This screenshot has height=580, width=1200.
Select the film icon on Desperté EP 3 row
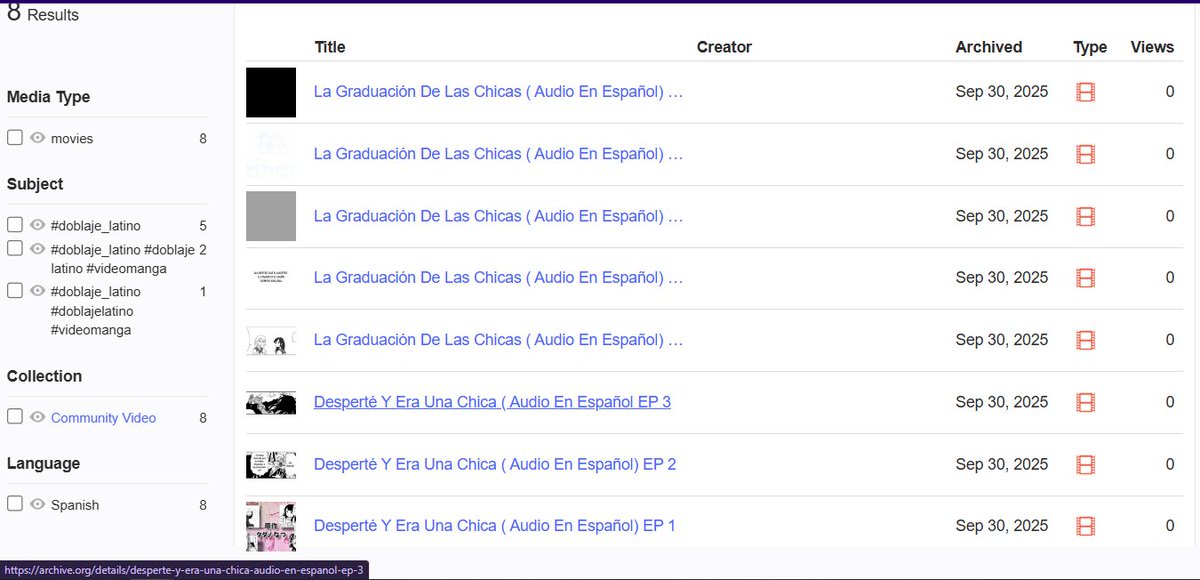pos(1085,402)
